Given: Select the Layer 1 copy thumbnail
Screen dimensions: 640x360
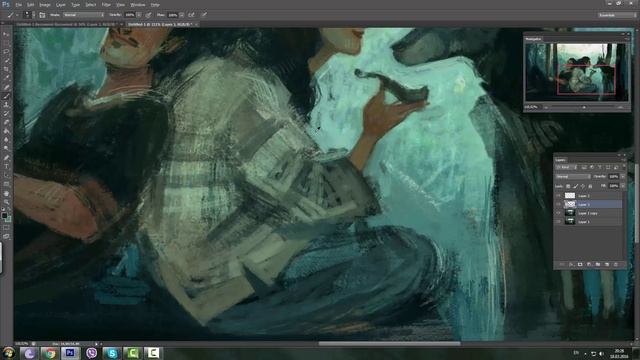Looking at the screenshot, I should click(x=570, y=213).
